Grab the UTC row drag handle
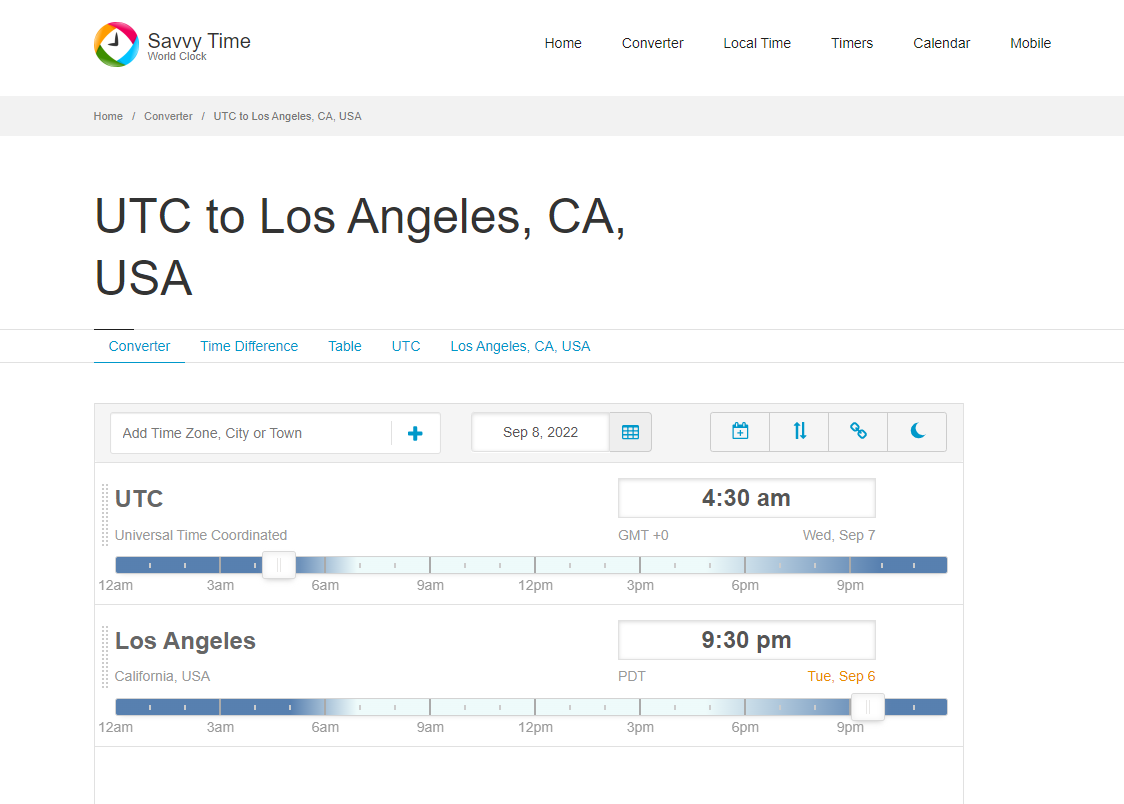This screenshot has width=1124, height=804. pos(105,515)
